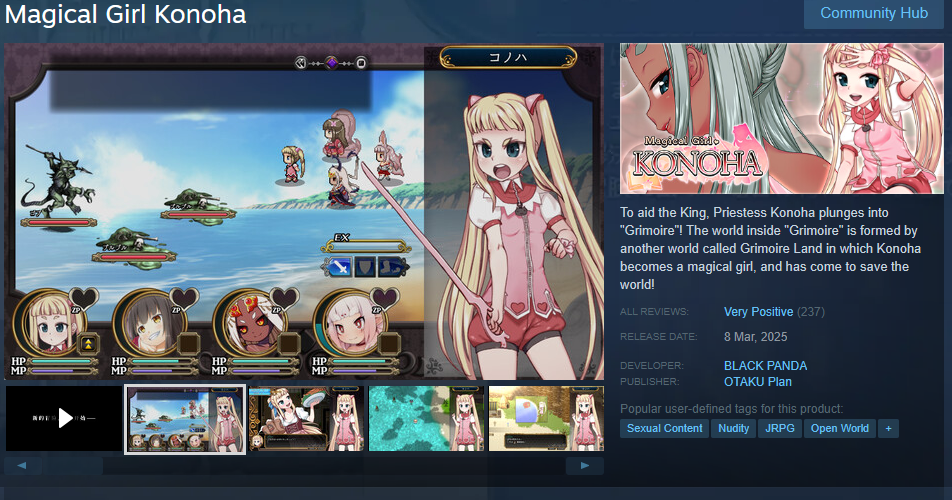
Task: Select the tavern dialogue screenshot thumbnail
Action: [306, 419]
